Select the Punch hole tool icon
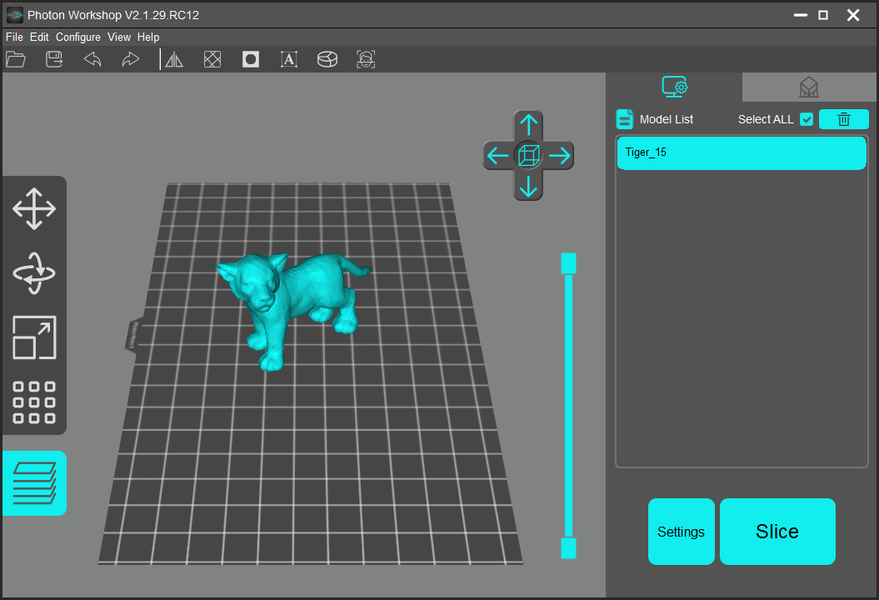Image resolution: width=879 pixels, height=600 pixels. [251, 59]
